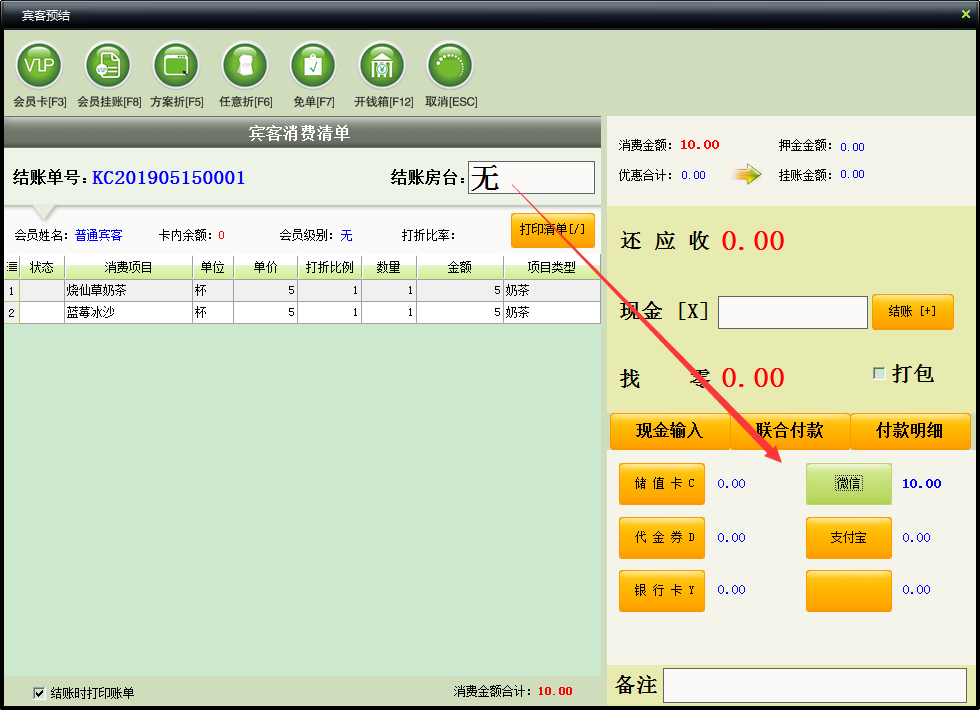The height and width of the screenshot is (710, 980).
Task: Click the grid menu icon in table header
Action: coord(12,268)
